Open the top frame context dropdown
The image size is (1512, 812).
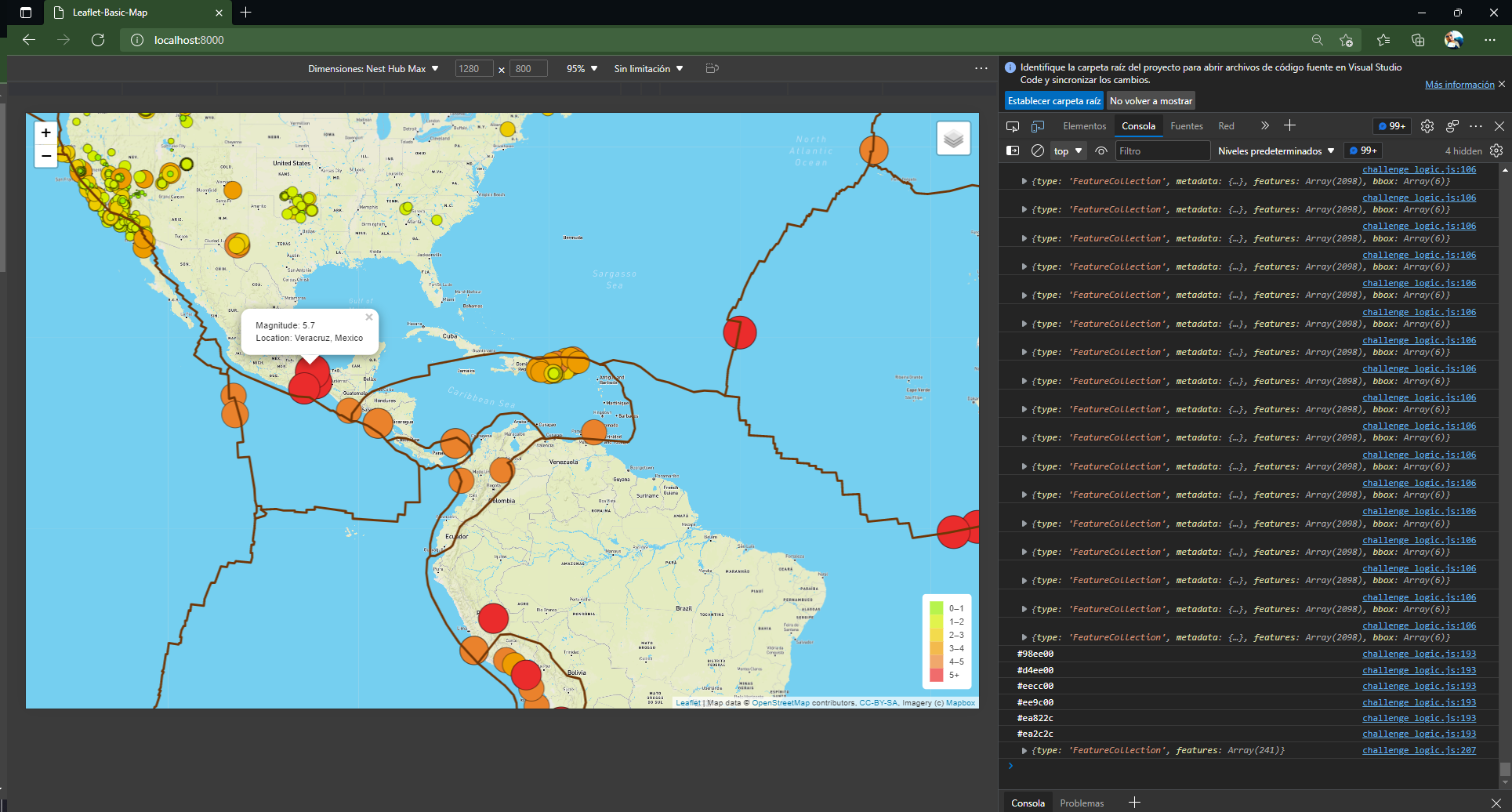point(1067,150)
